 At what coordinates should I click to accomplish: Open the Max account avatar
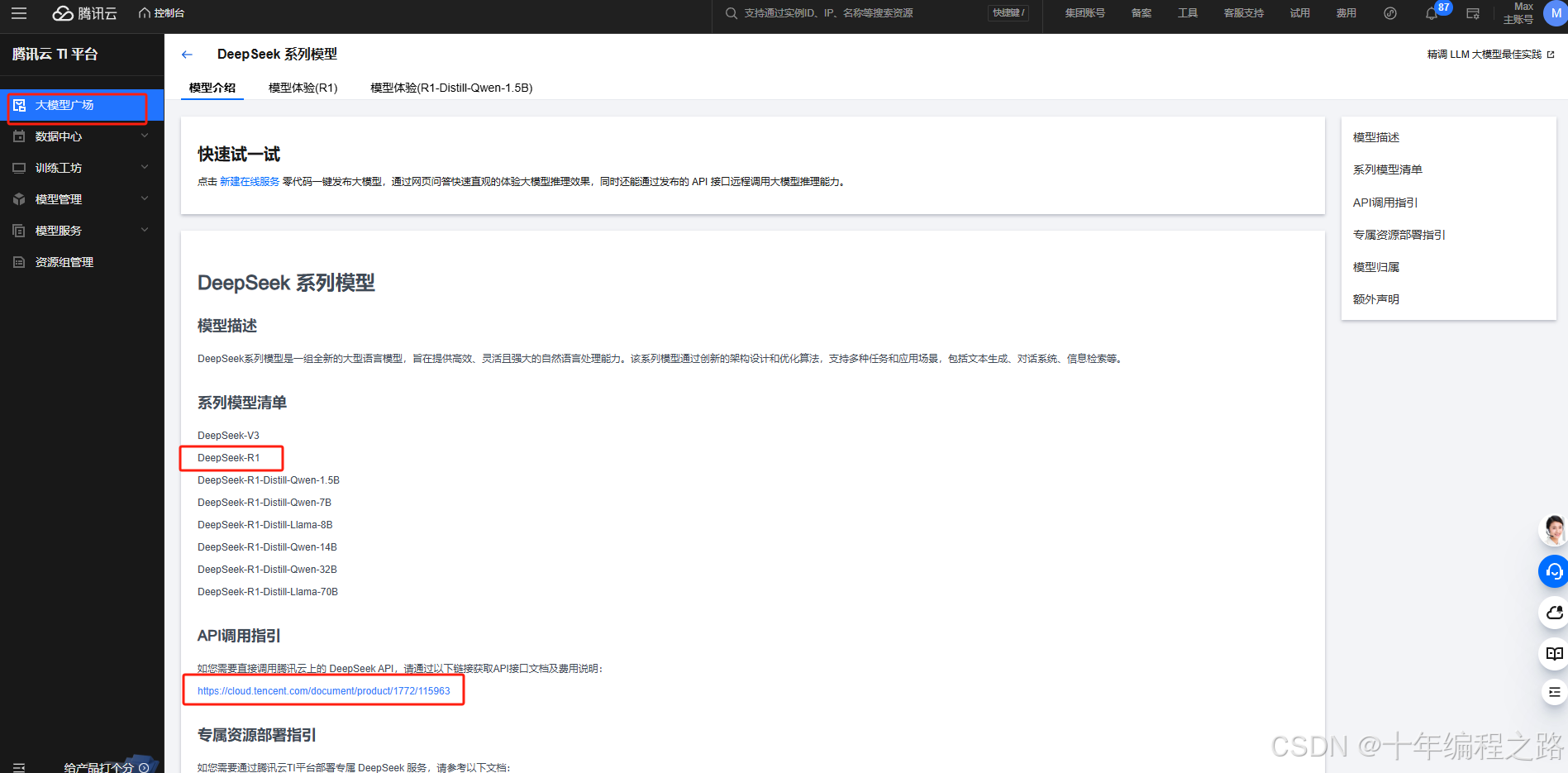click(1555, 13)
